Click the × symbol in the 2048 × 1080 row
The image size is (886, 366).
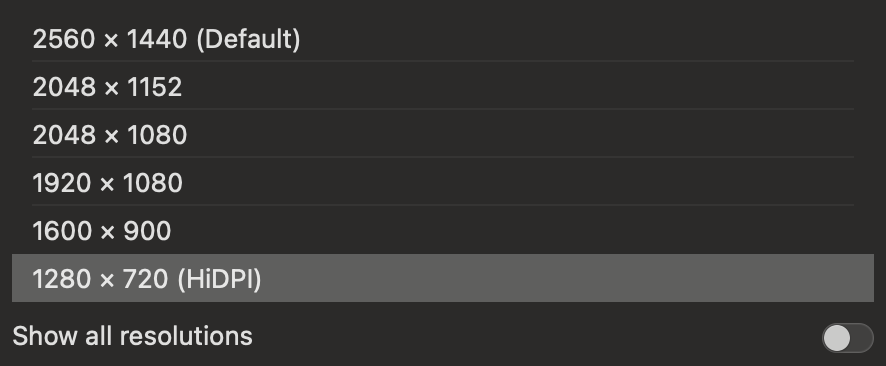[x=112, y=136]
